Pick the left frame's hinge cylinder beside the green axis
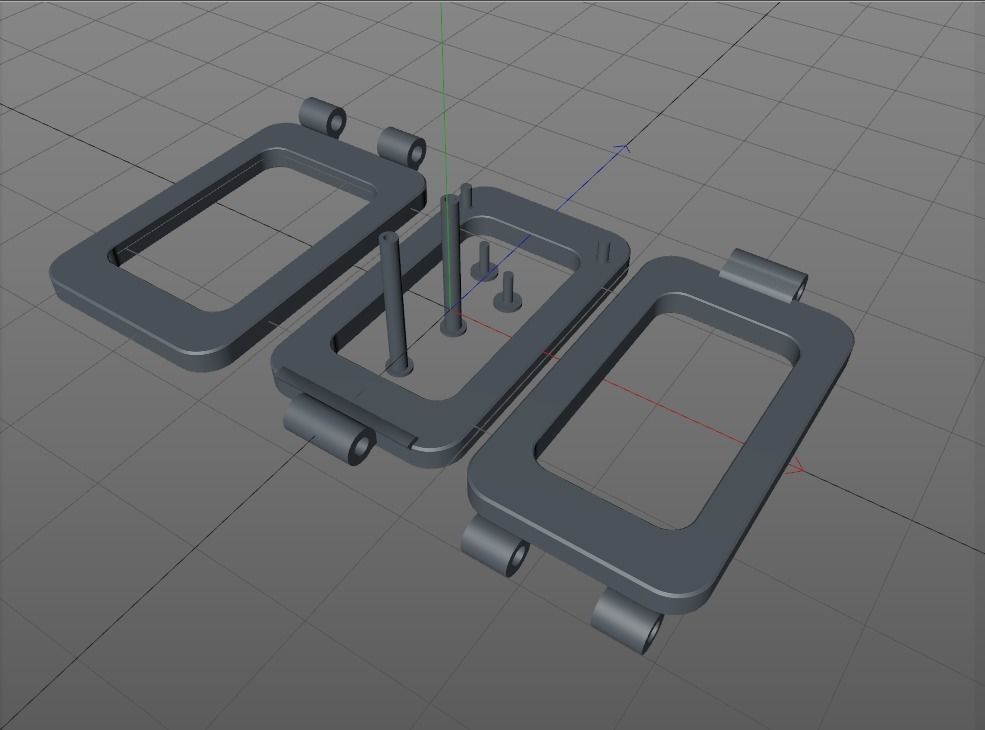Viewport: 985px width, 730px height. click(402, 147)
